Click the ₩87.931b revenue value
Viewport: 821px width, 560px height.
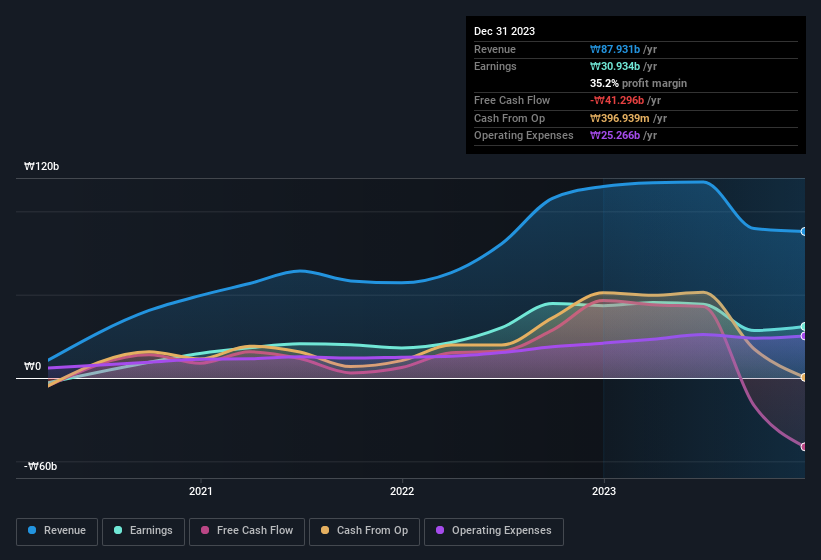(x=615, y=49)
